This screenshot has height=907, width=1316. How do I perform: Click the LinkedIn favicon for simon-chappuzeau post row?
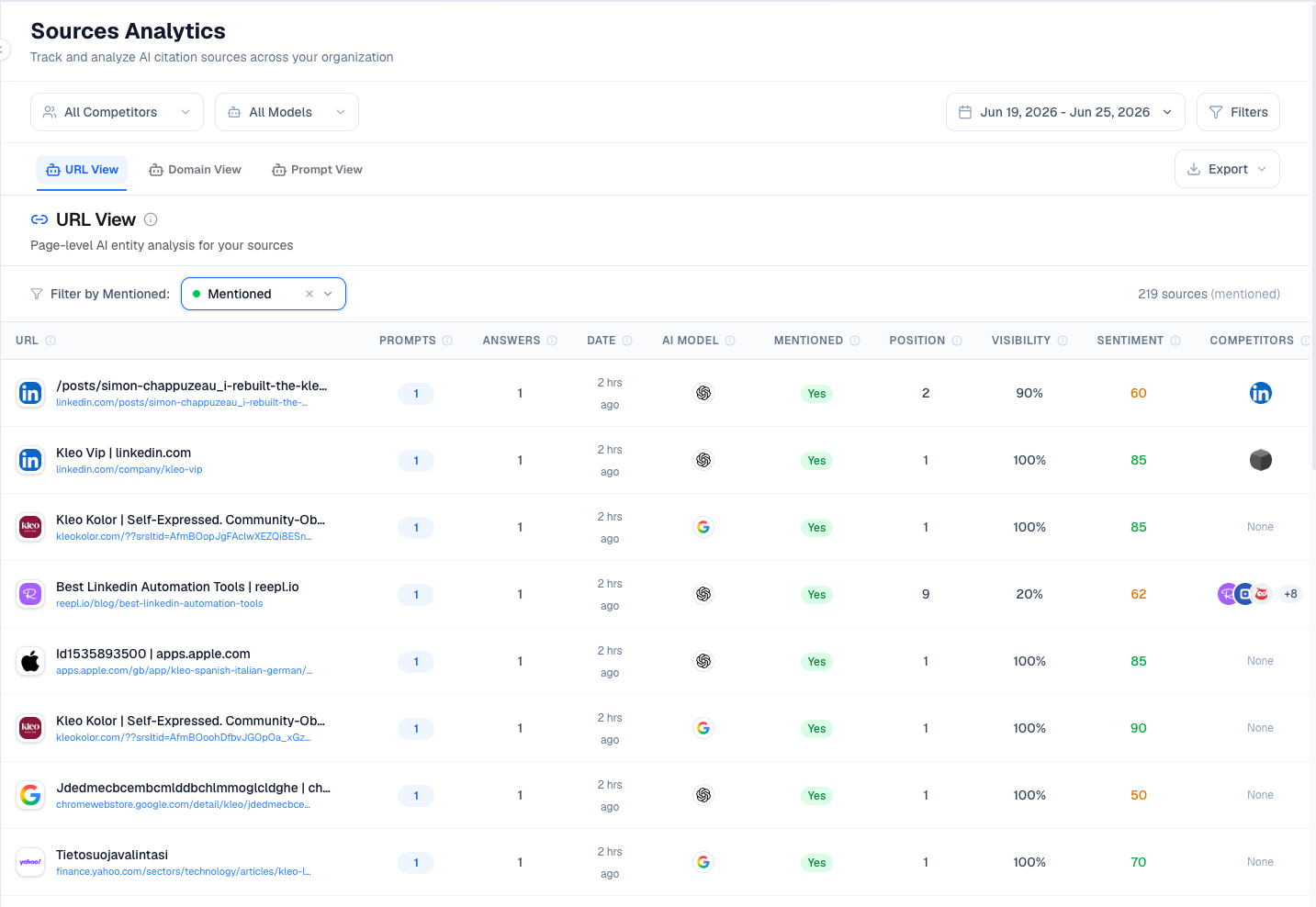click(30, 393)
